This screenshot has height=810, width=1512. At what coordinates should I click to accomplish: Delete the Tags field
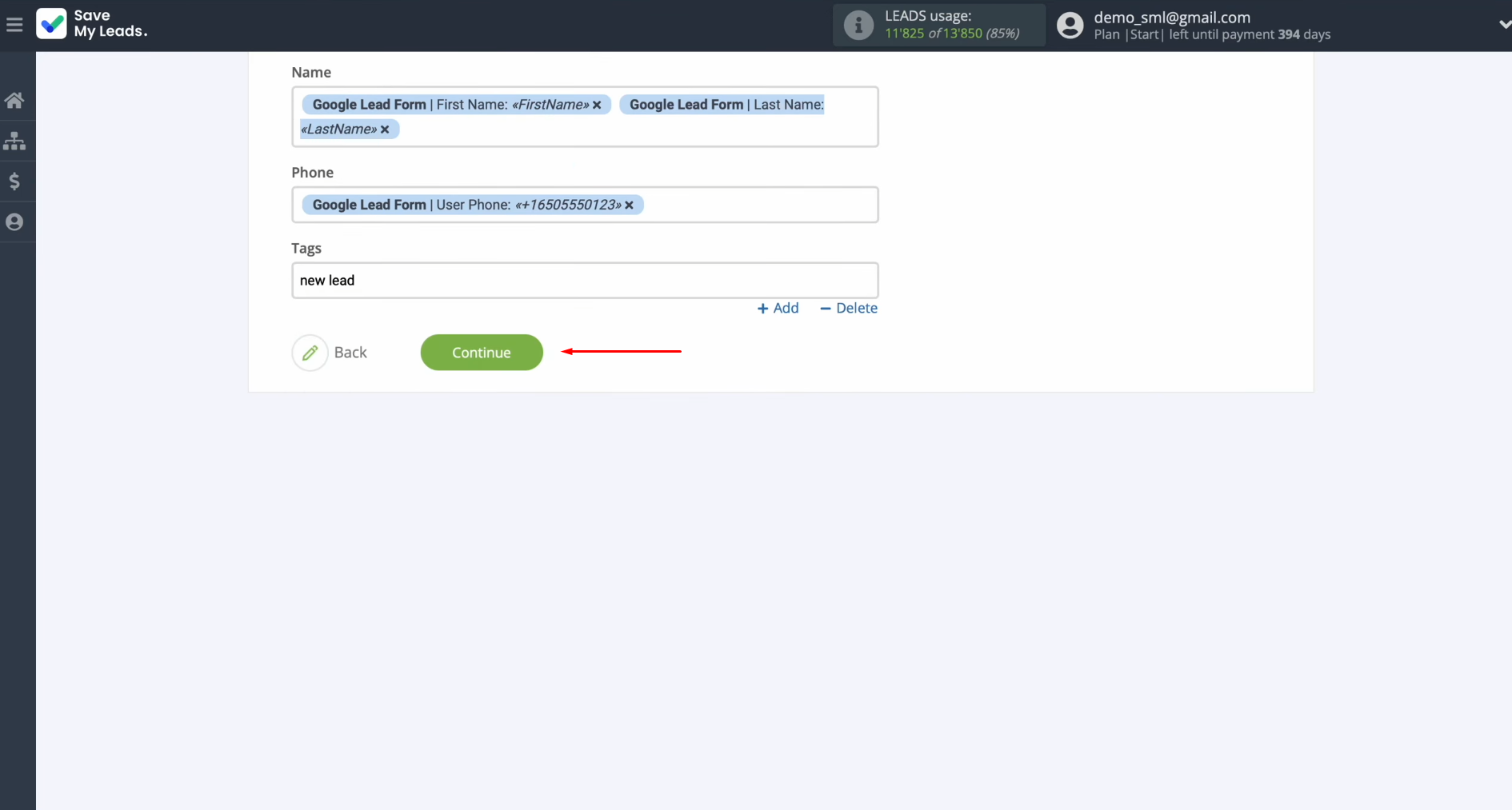848,309
